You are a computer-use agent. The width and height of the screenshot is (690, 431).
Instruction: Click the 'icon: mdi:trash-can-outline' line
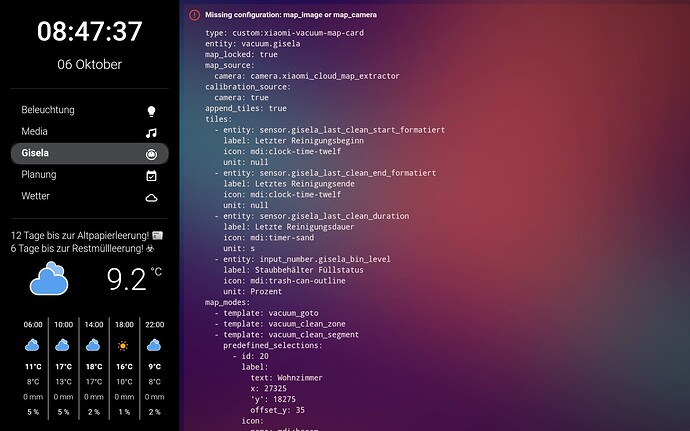[284, 281]
